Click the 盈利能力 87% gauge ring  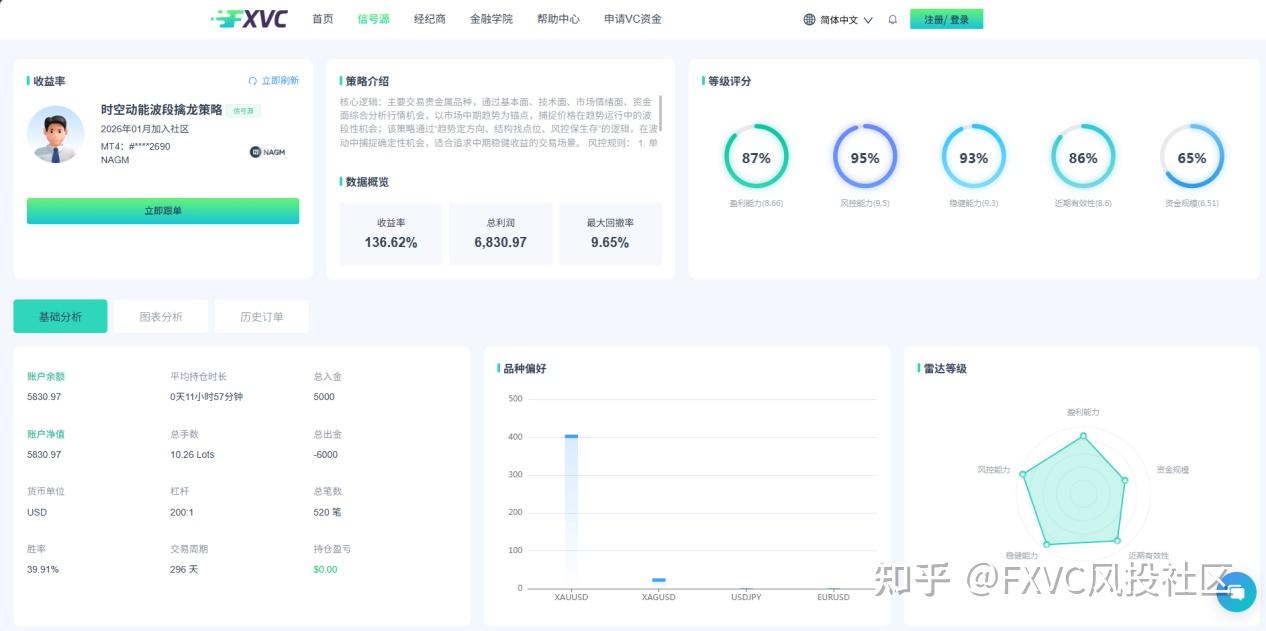tap(757, 156)
